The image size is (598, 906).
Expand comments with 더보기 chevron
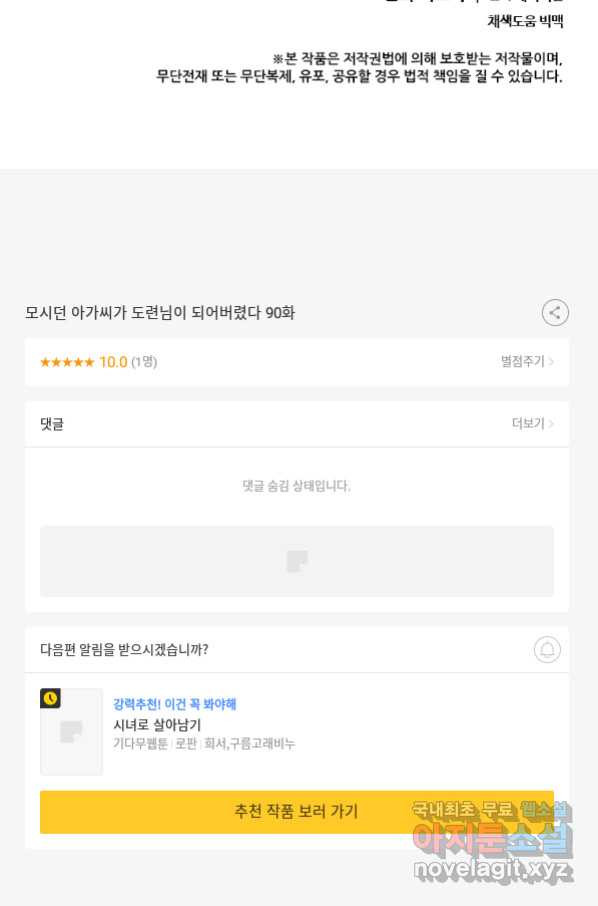point(551,424)
